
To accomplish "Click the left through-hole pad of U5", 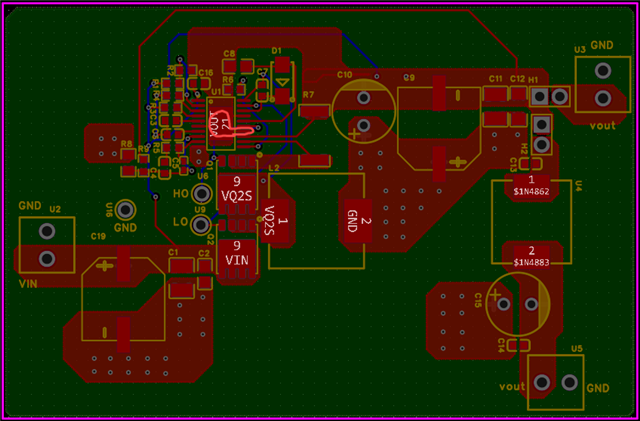I will [x=542, y=382].
